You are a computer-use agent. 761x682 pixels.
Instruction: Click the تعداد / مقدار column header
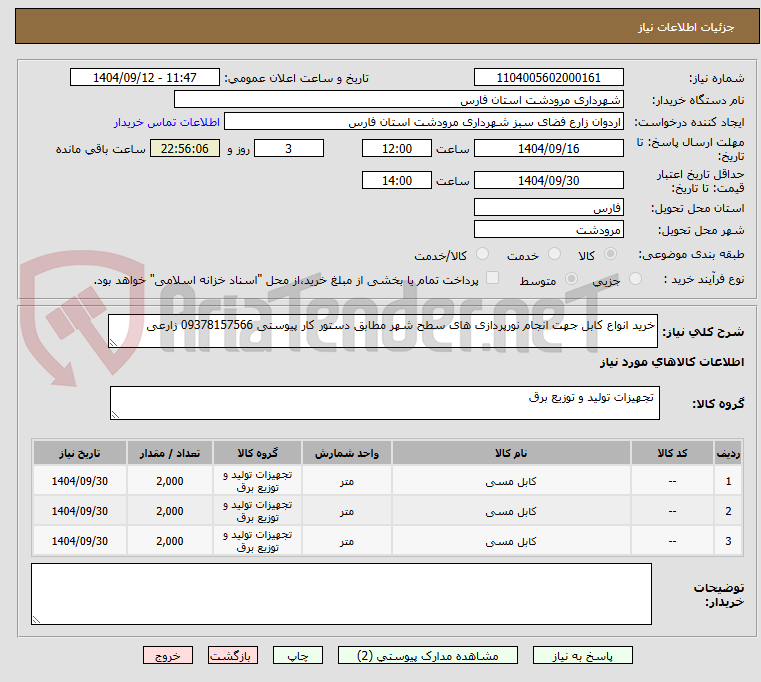[x=170, y=453]
